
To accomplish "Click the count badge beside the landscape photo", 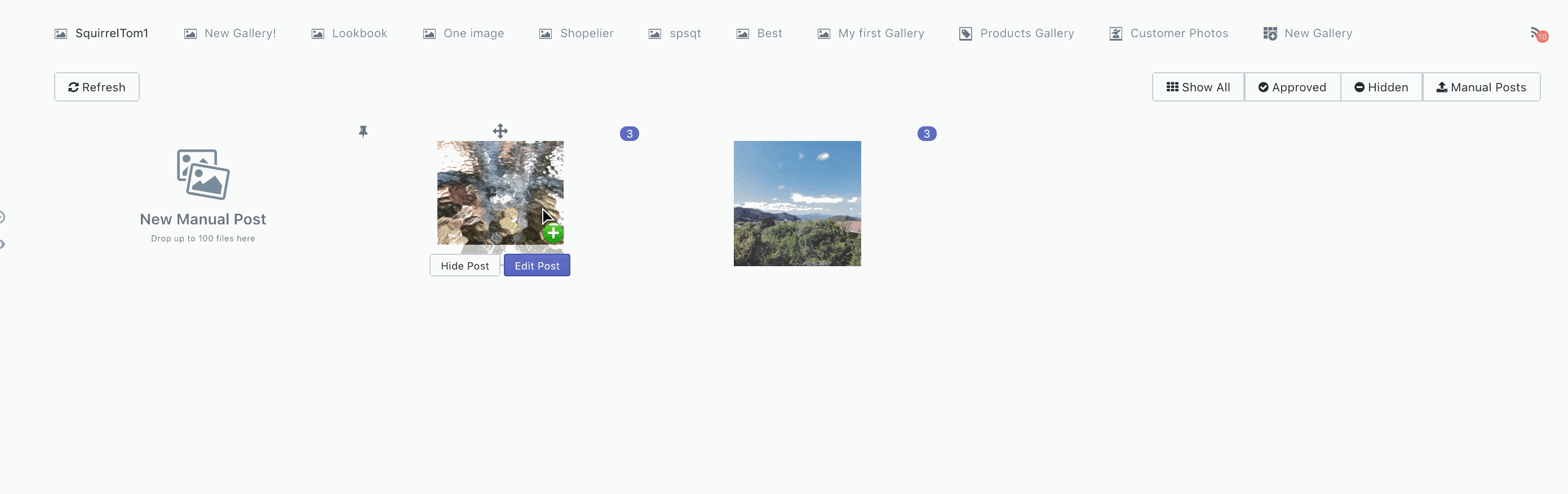I will 927,134.
